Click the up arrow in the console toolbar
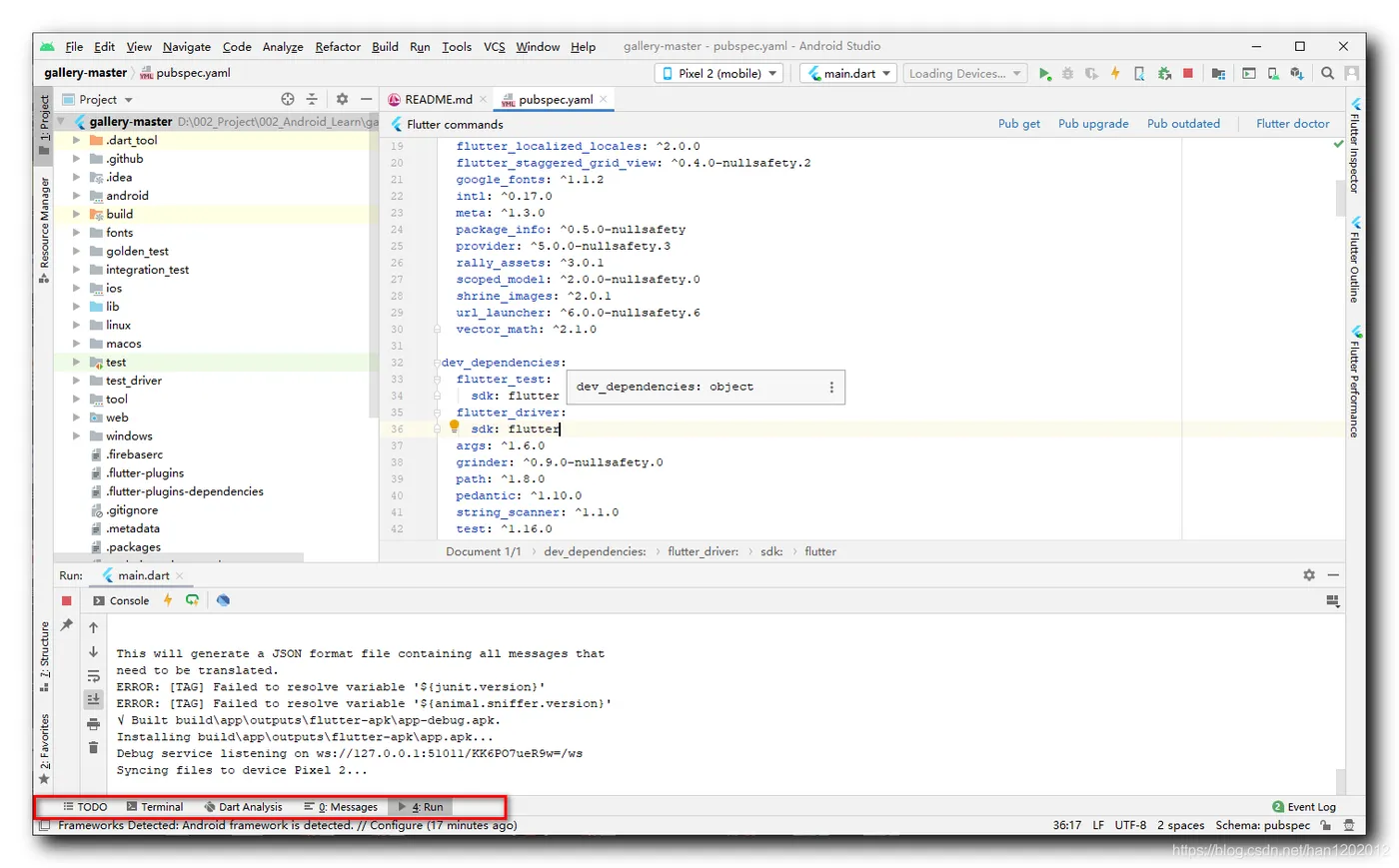This screenshot has width=1399, height=868. coord(94,627)
